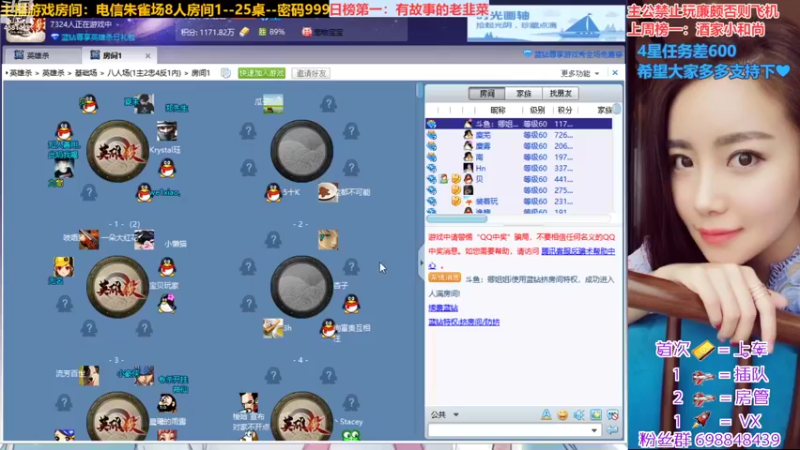The image size is (800, 450).
Task: Click the friend icon in 贝's player row
Action: 444,179
